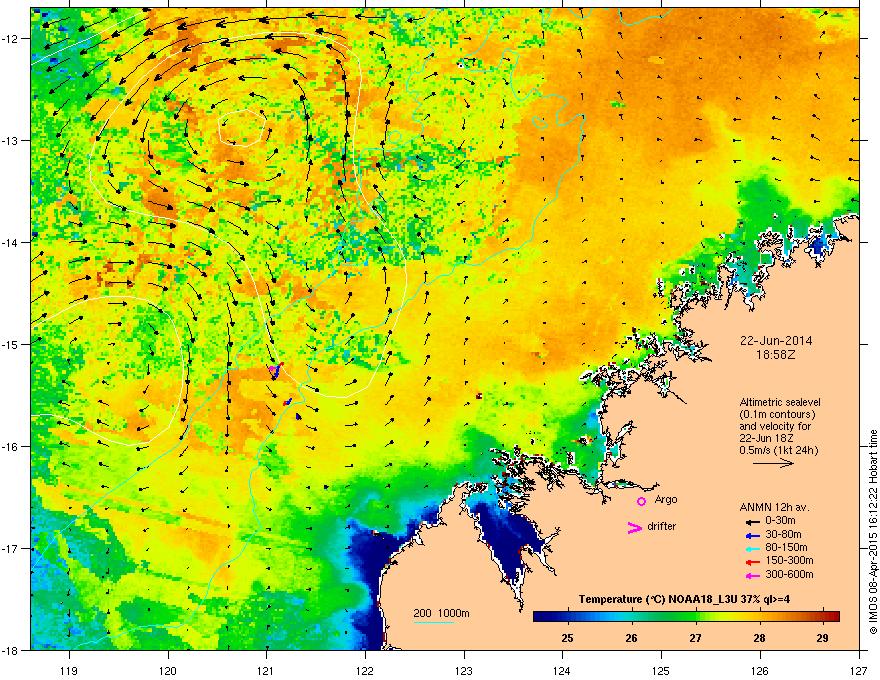This screenshot has width=880, height=680.
Task: Click the 0.5m/s velocity scale arrow
Action: point(773,463)
